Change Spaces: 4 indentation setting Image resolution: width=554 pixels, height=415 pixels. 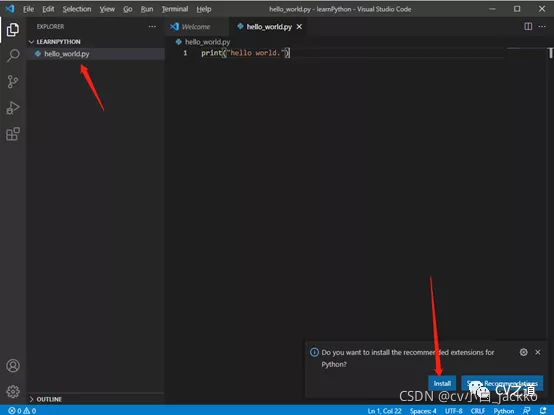(423, 411)
